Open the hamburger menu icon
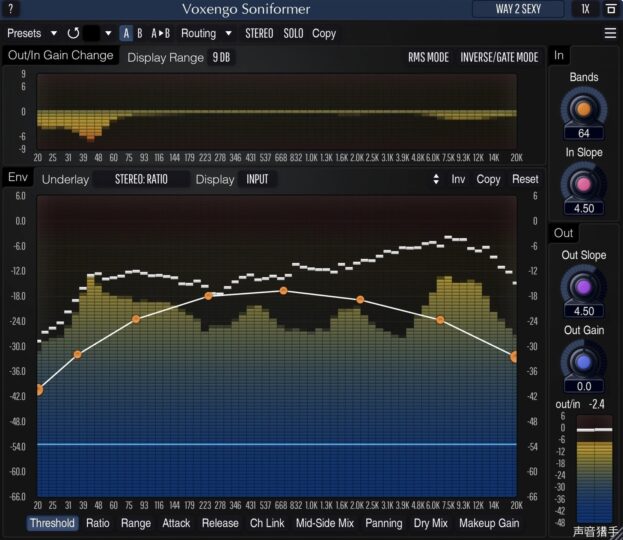The height and width of the screenshot is (540, 623). point(610,33)
